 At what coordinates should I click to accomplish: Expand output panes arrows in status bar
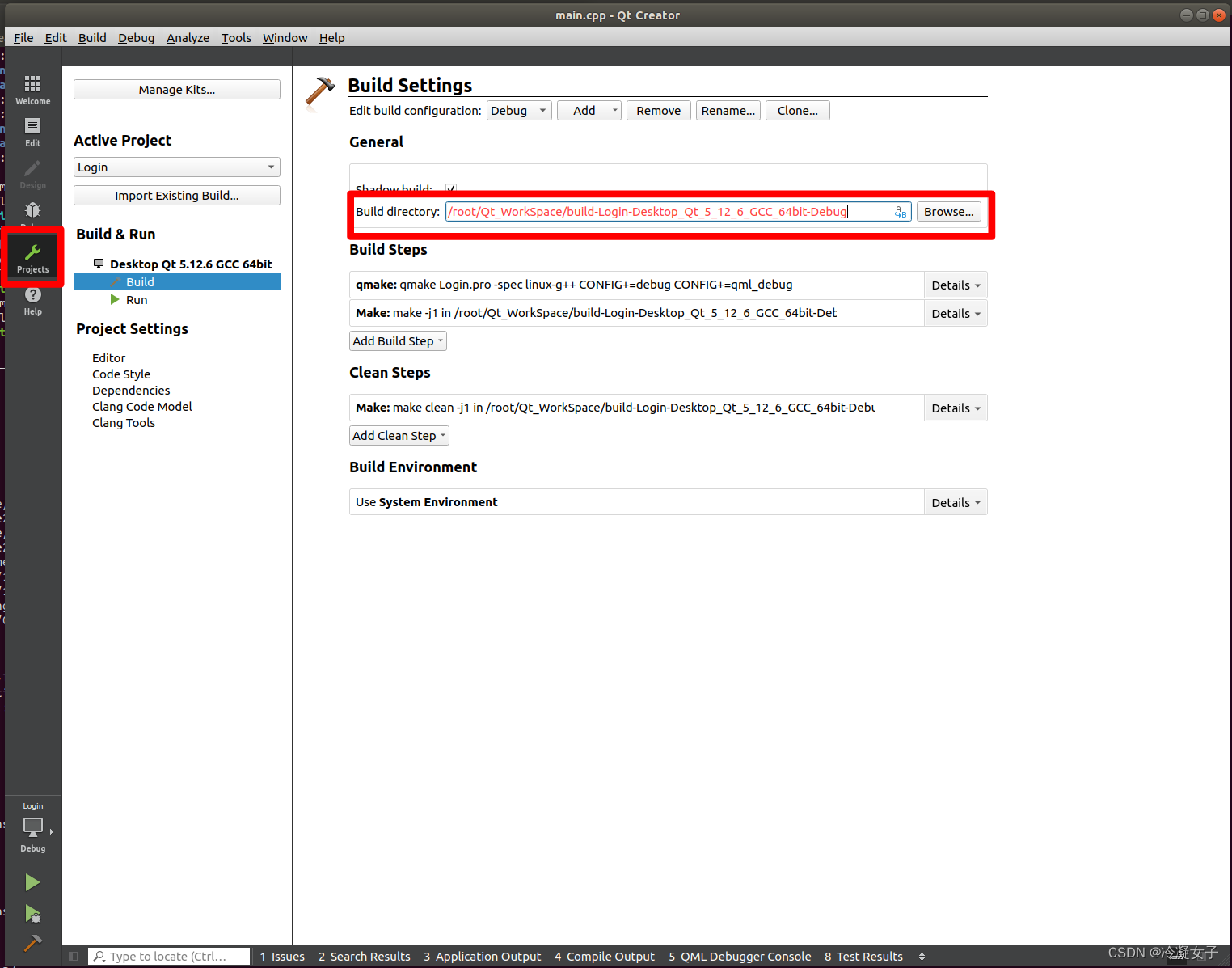(922, 957)
